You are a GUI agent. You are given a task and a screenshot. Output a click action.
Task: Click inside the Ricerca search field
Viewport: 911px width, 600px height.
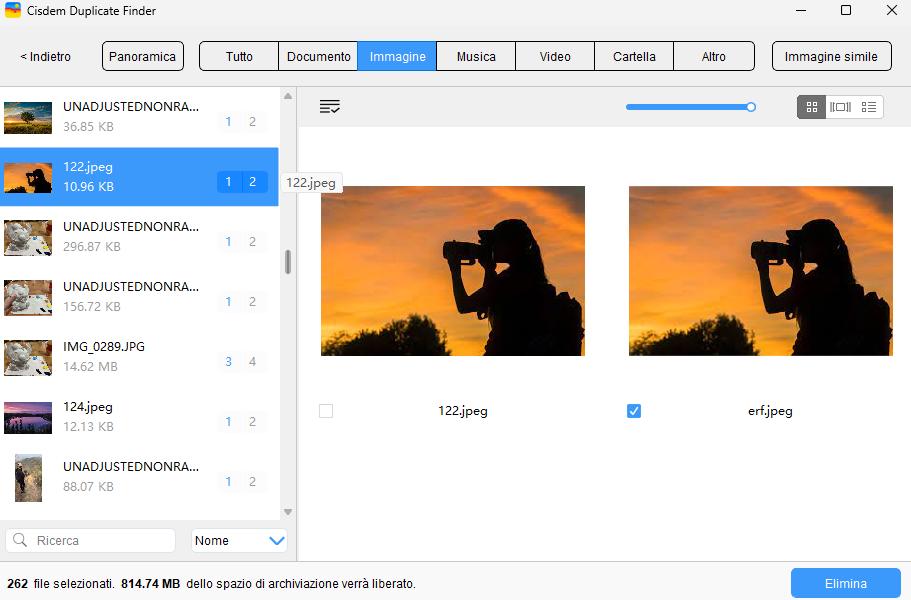pyautogui.click(x=95, y=540)
